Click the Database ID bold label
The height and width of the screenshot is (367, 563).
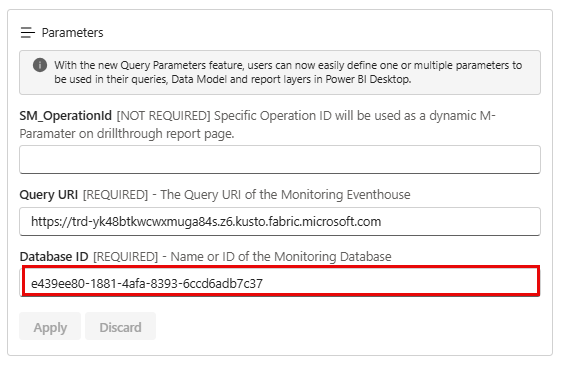(54, 257)
